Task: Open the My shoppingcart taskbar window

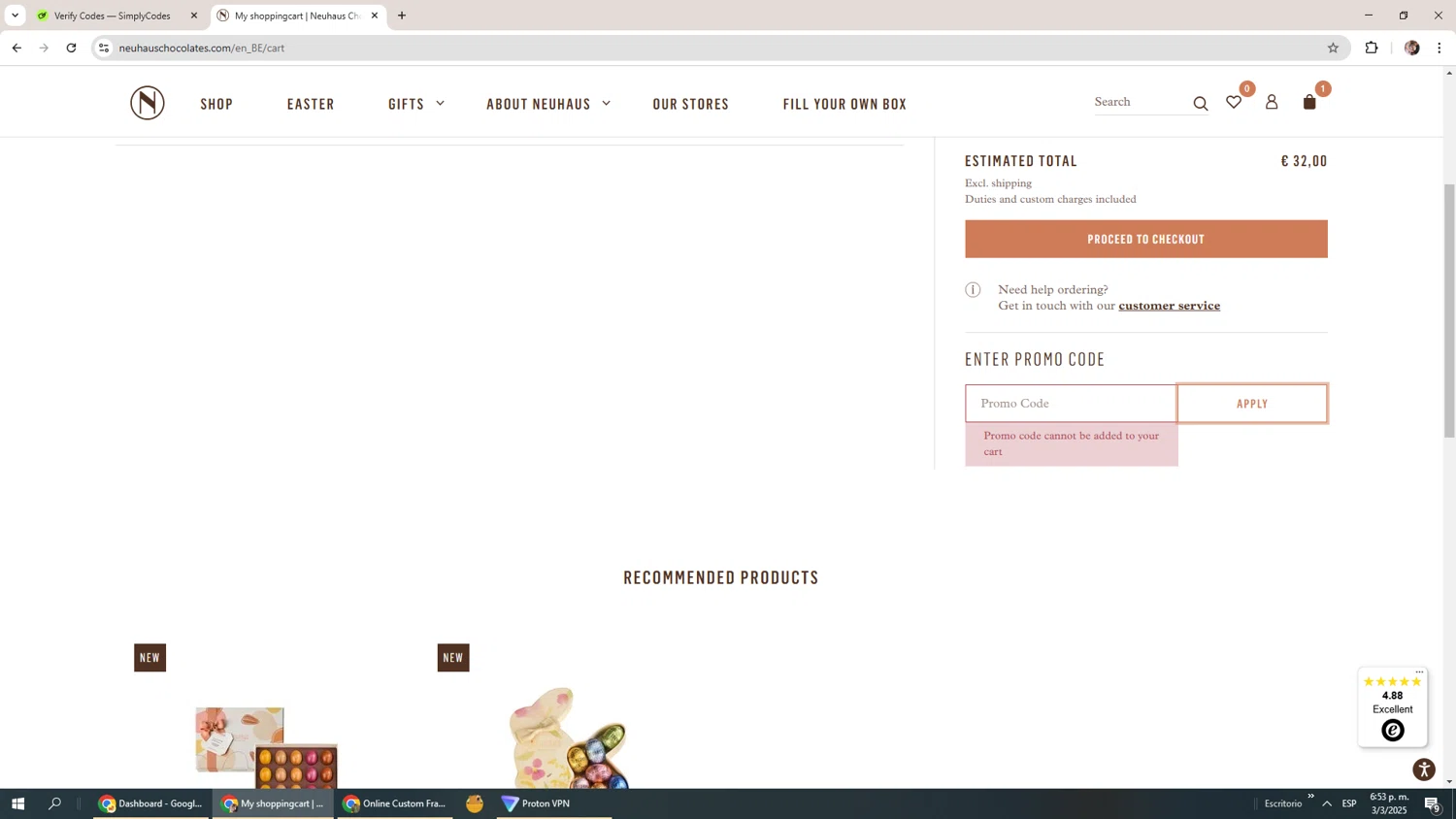Action: coord(273,803)
